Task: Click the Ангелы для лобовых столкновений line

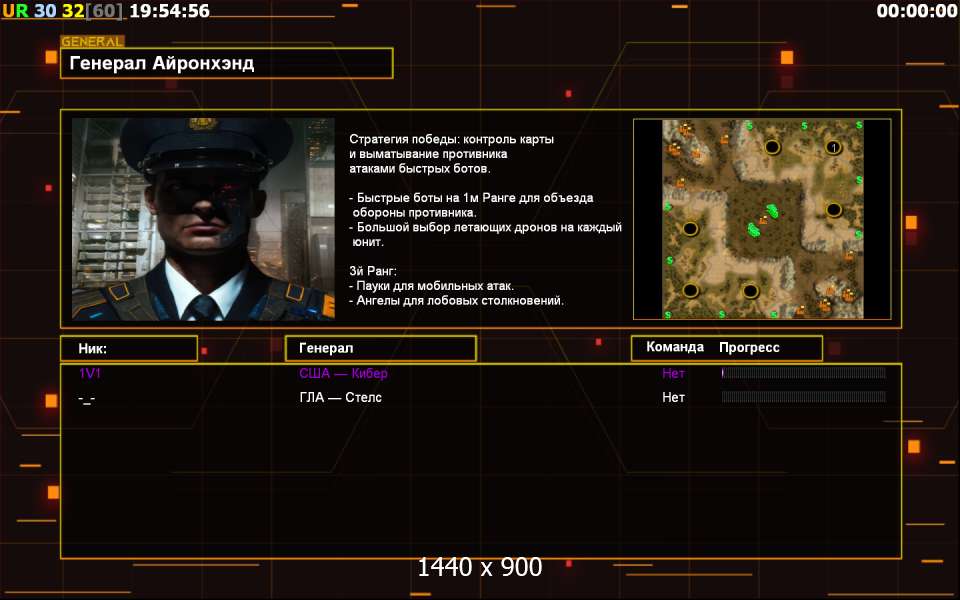Action: (x=456, y=301)
